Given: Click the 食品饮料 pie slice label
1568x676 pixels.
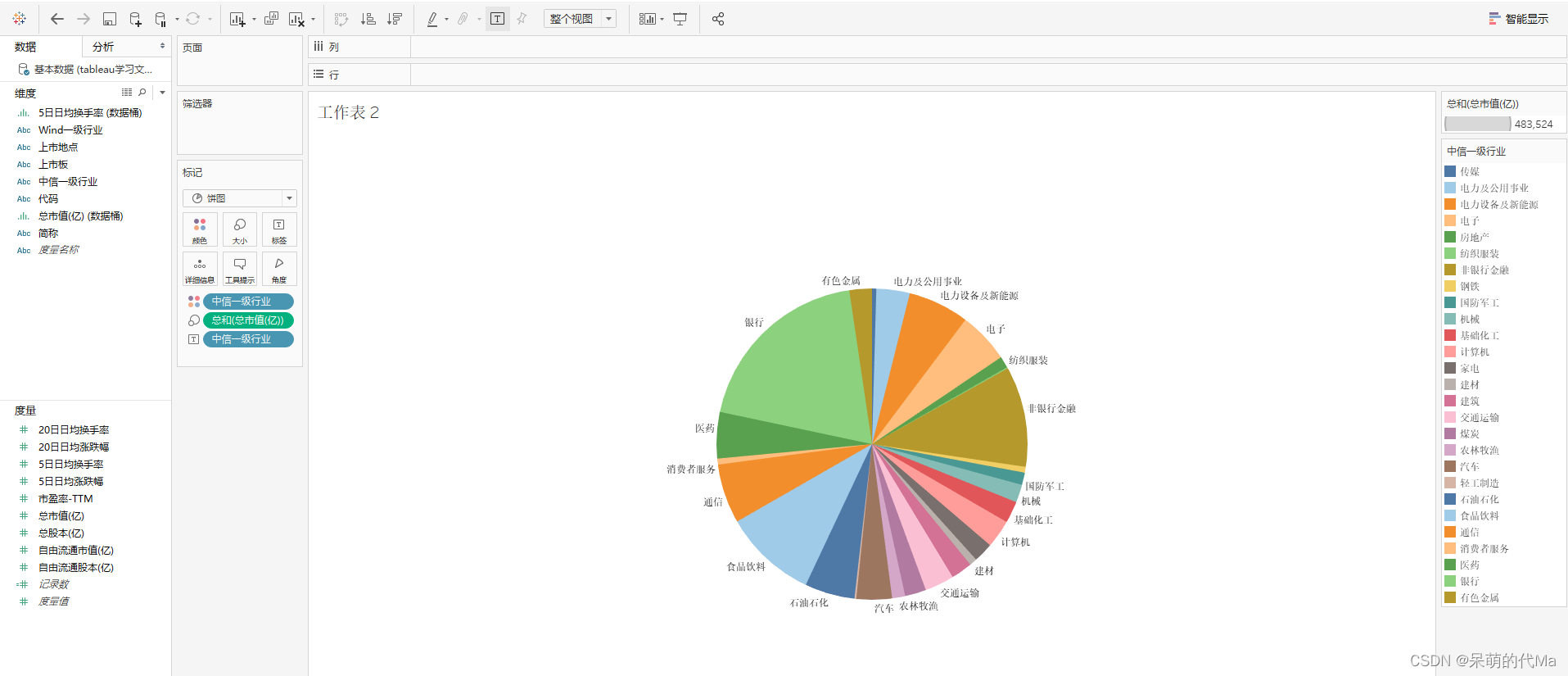Looking at the screenshot, I should [746, 567].
